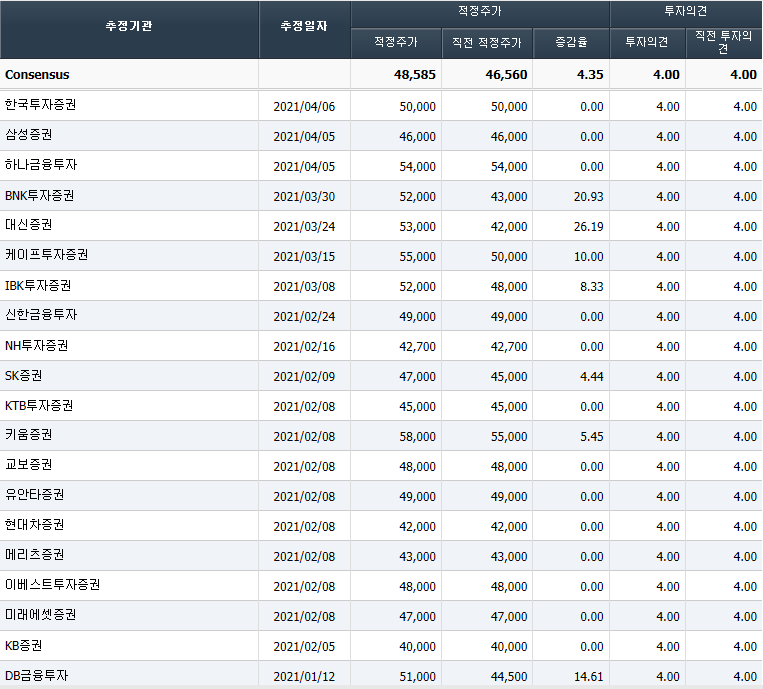Click the 추정일자 column header
763x689 pixels.
(x=304, y=26)
